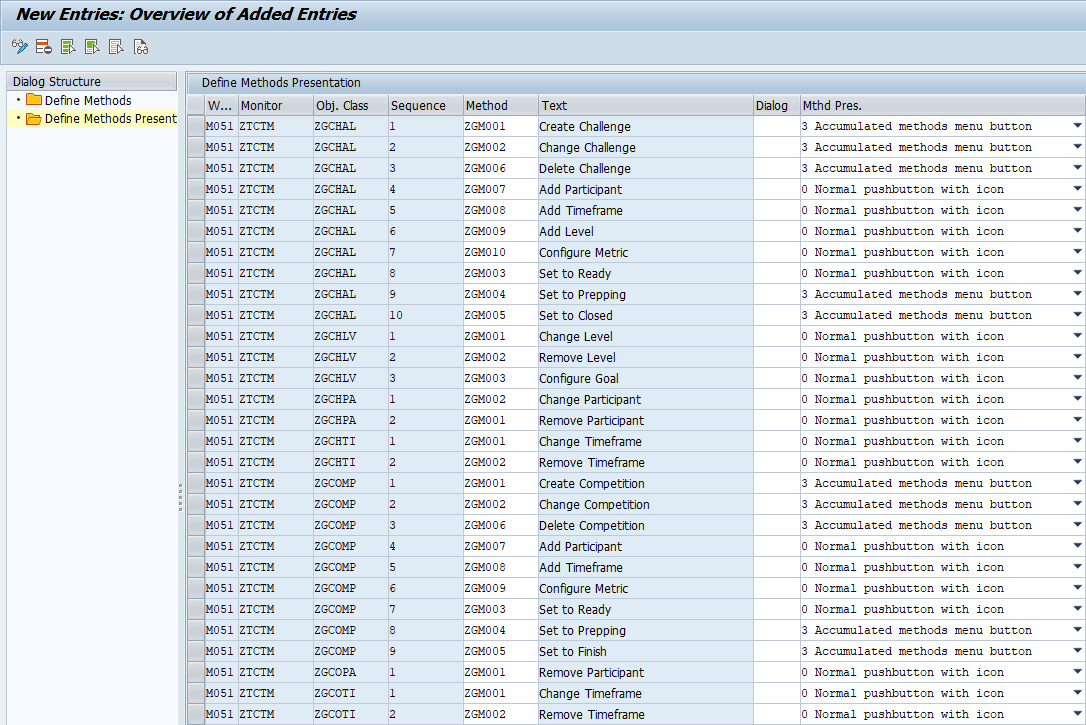Click the Deselect All icon in toolbar
This screenshot has width=1086, height=725.
tap(116, 46)
